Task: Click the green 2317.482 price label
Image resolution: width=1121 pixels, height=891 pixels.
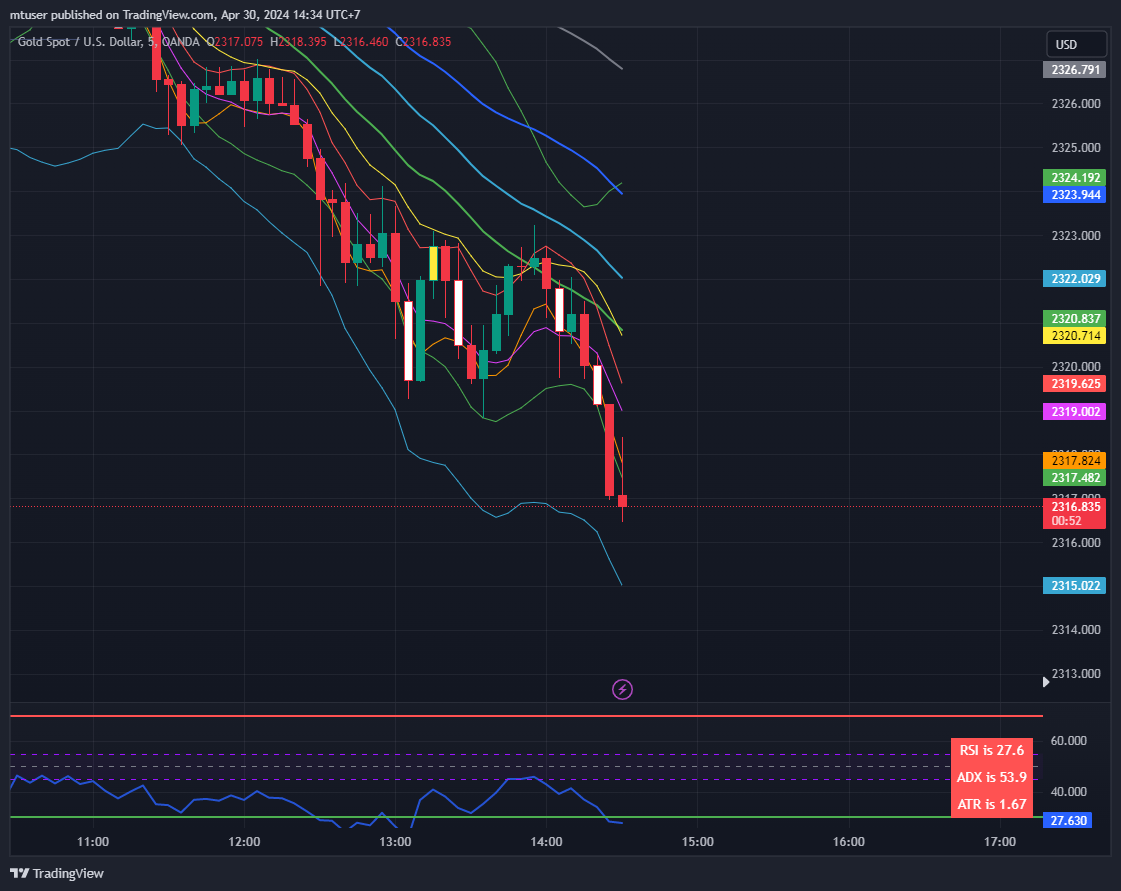Action: (1075, 478)
